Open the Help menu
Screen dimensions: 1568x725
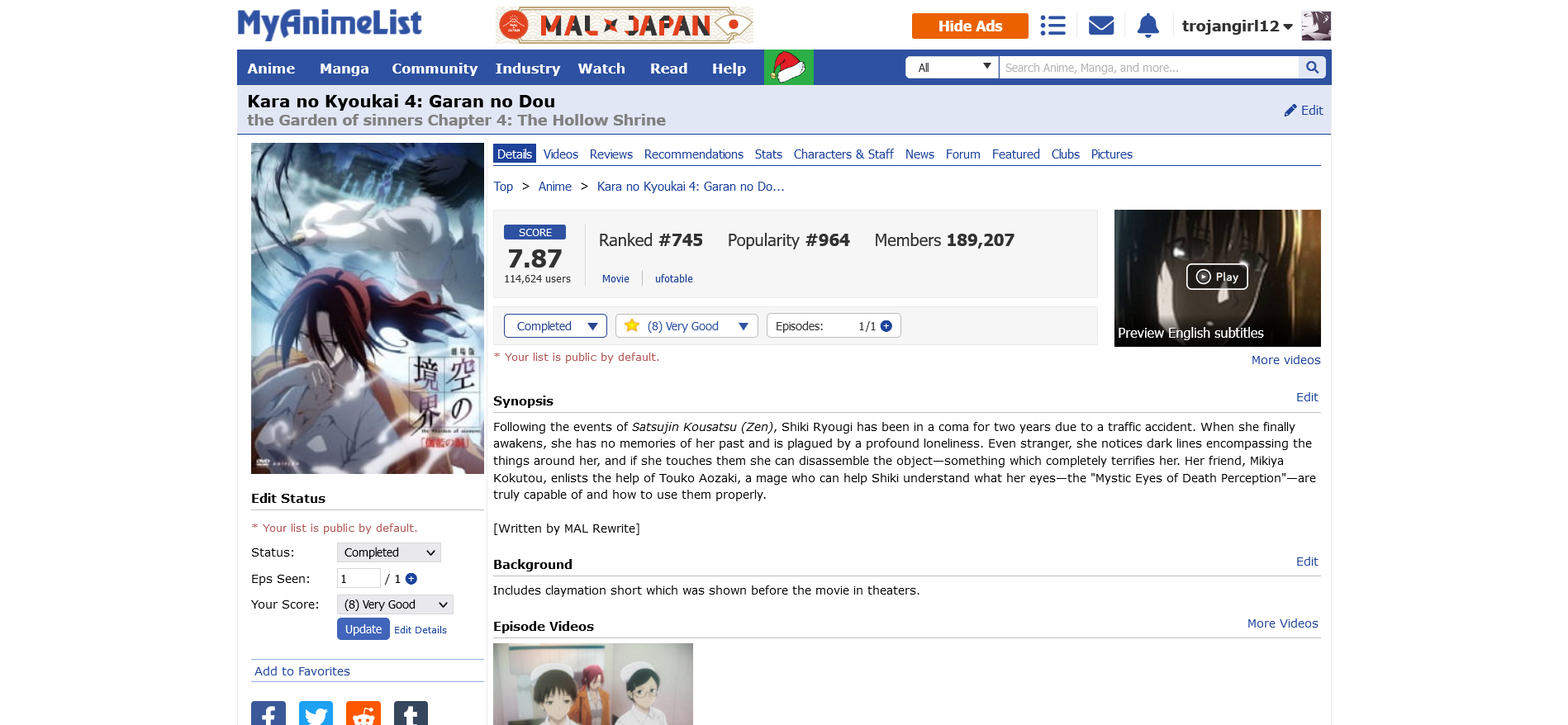[729, 69]
